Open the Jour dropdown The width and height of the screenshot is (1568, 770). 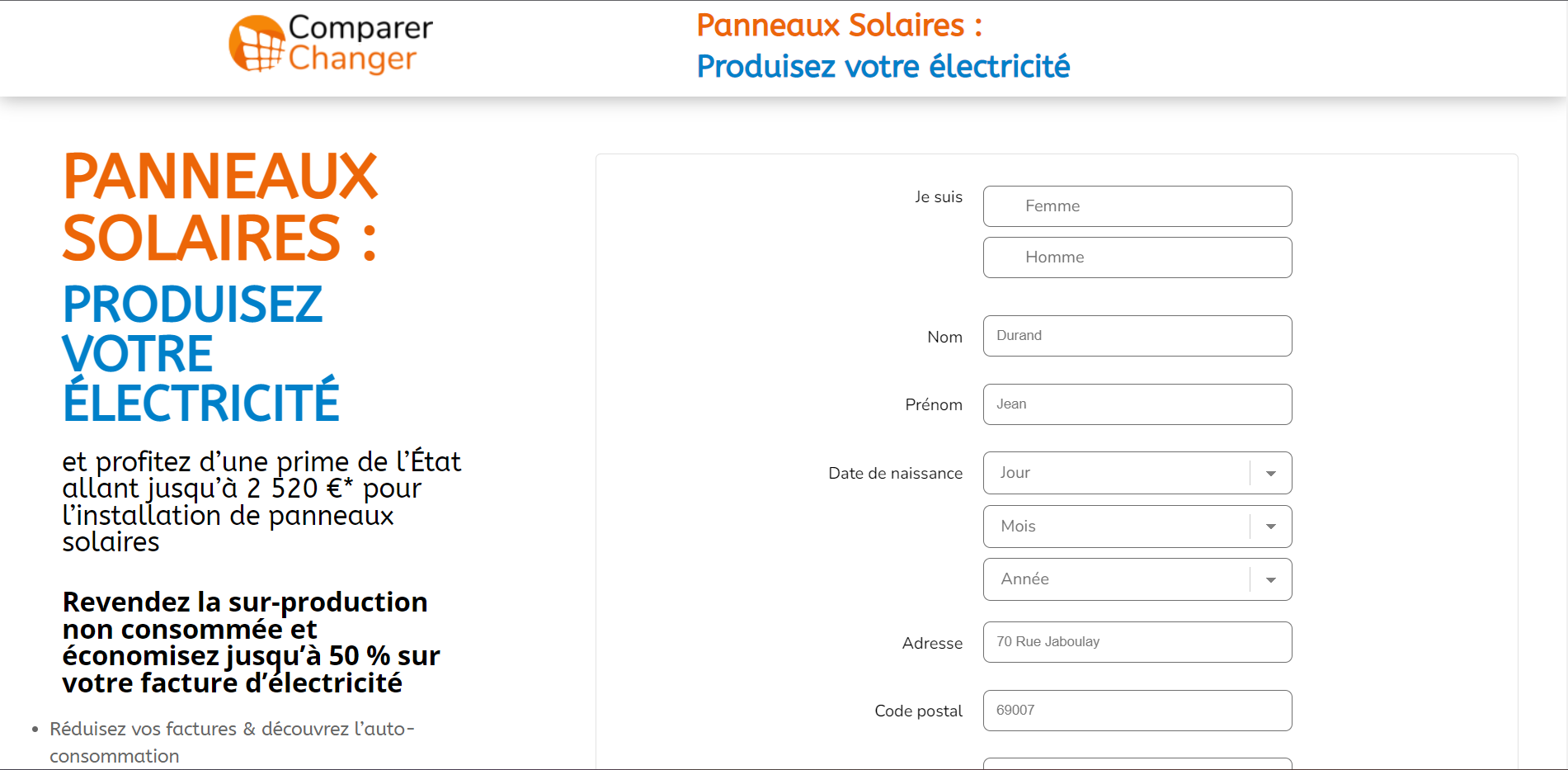(x=1137, y=473)
